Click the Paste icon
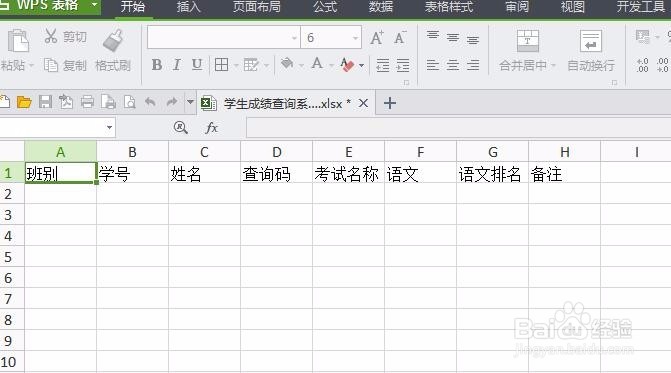 [x=18, y=40]
